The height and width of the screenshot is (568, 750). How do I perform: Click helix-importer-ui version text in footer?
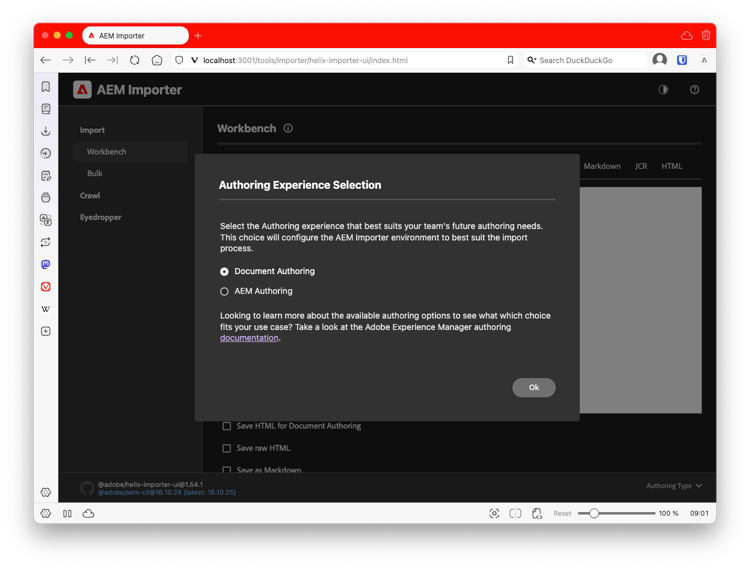click(x=150, y=484)
